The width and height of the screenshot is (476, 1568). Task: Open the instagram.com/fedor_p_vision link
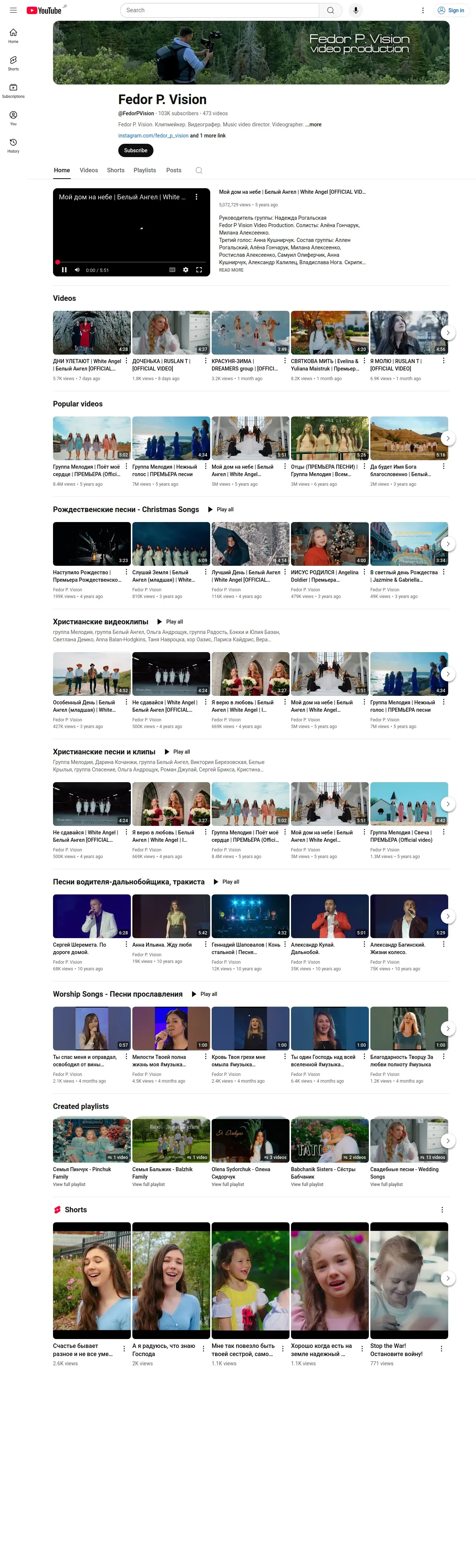coord(153,136)
